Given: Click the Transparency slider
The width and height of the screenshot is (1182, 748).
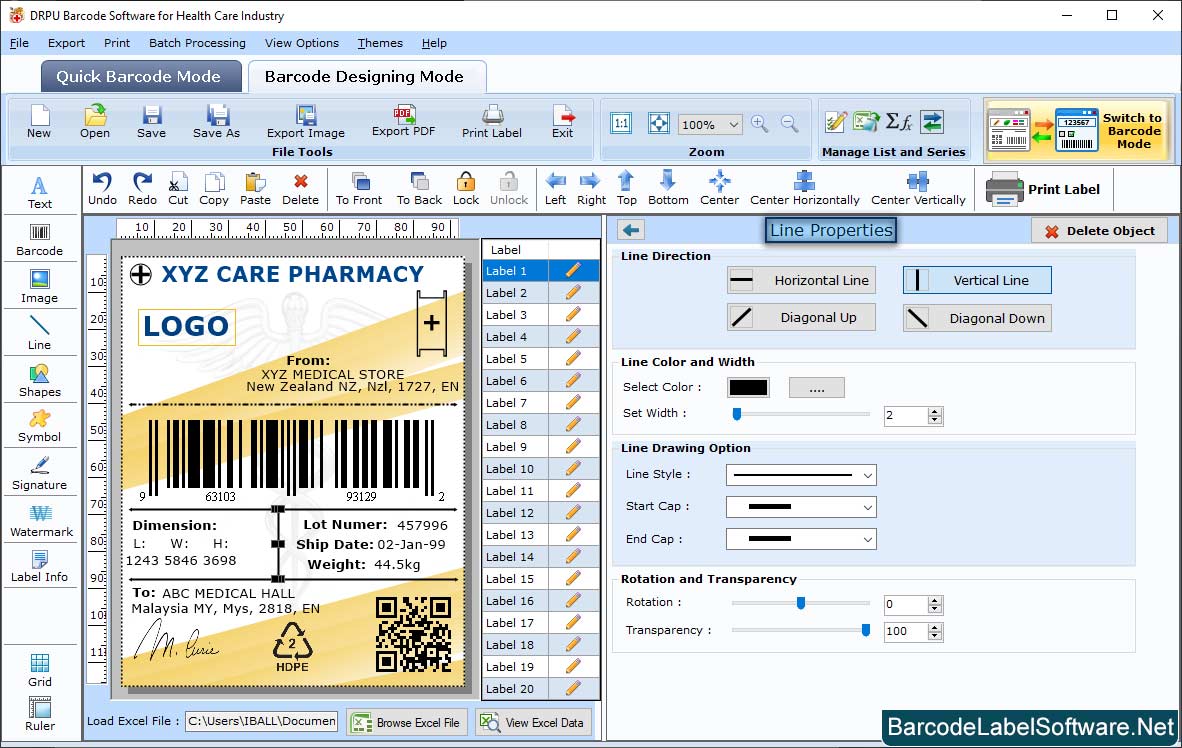Looking at the screenshot, I should point(801,630).
